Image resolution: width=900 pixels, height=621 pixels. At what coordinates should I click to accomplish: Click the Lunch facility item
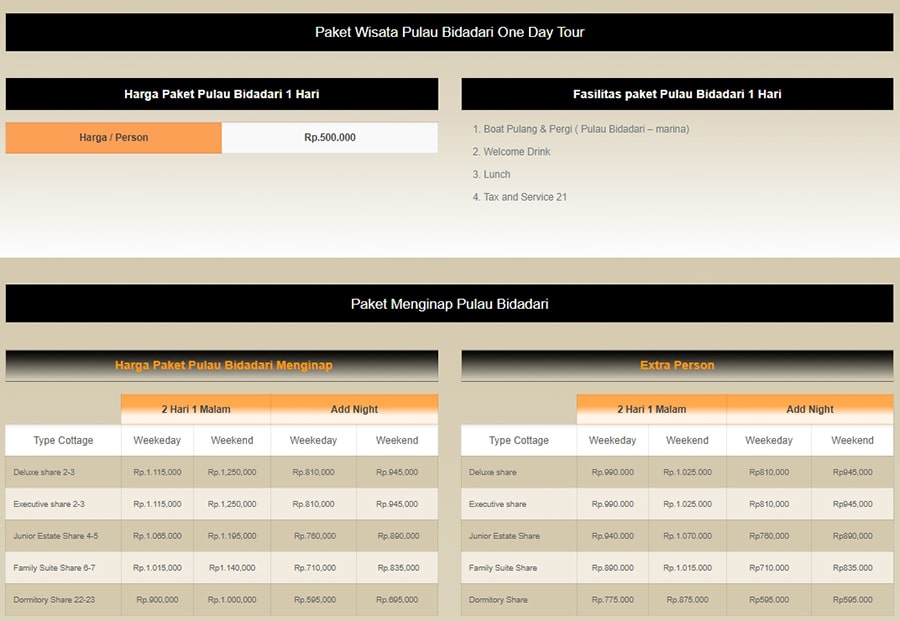click(497, 175)
